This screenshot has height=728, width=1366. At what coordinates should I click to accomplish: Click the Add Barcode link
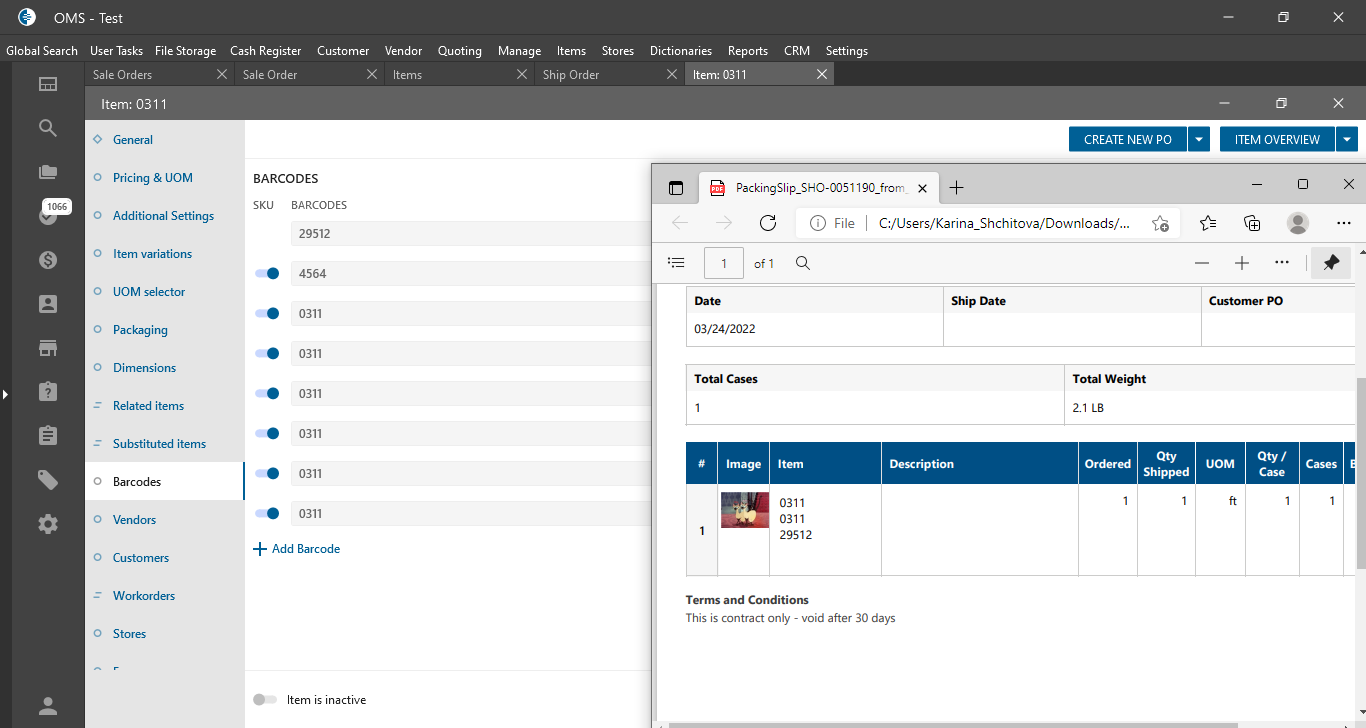point(297,549)
